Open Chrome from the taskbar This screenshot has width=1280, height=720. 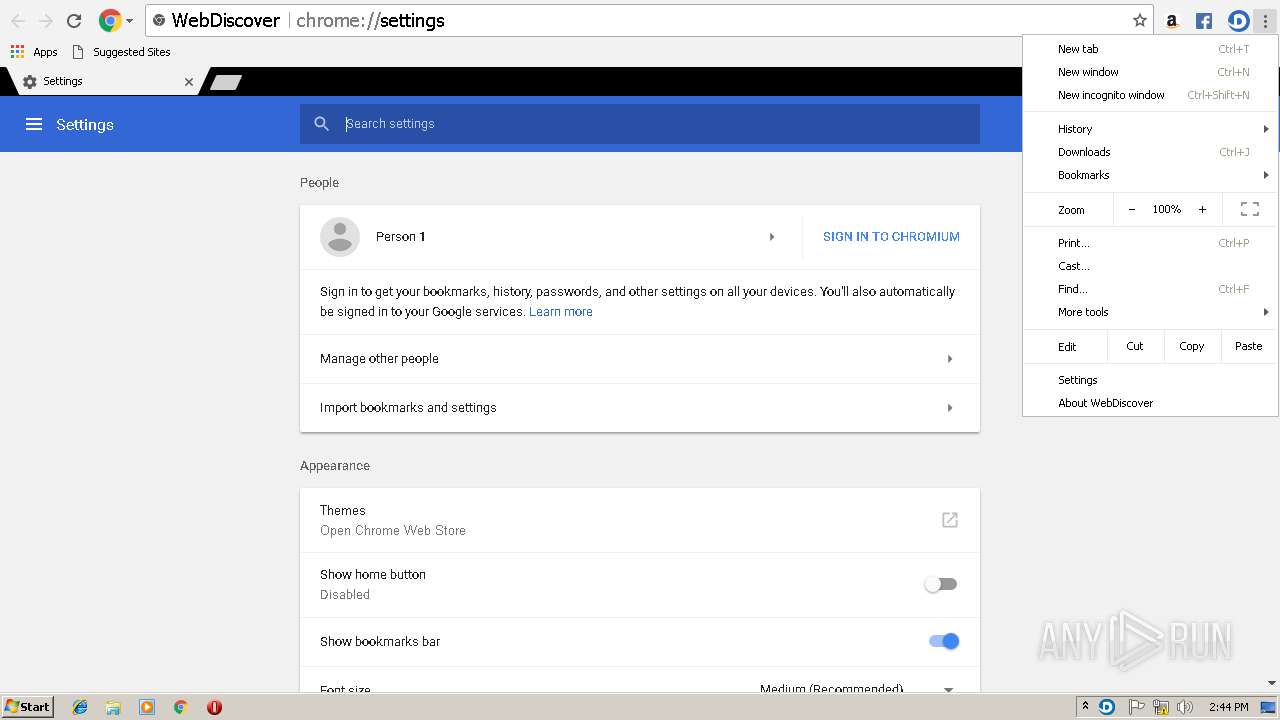(180, 707)
